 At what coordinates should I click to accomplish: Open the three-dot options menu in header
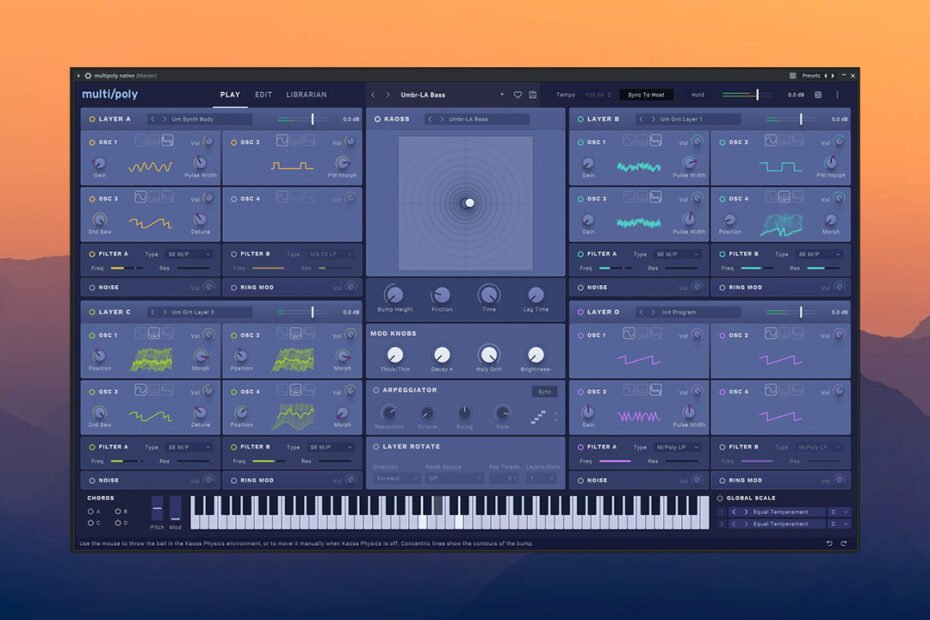[x=838, y=95]
